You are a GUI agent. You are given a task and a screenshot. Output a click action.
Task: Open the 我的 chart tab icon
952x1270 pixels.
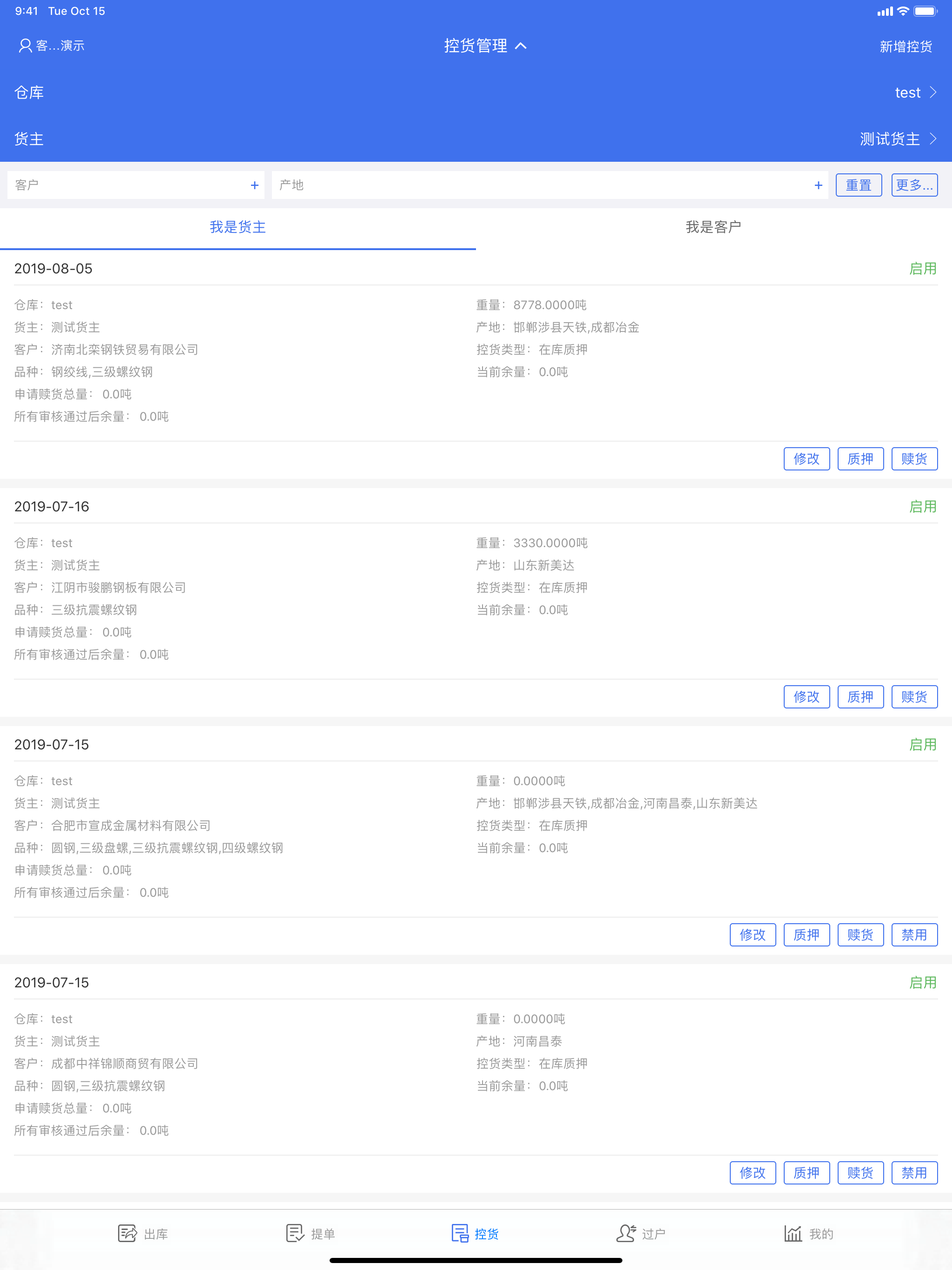[793, 1233]
